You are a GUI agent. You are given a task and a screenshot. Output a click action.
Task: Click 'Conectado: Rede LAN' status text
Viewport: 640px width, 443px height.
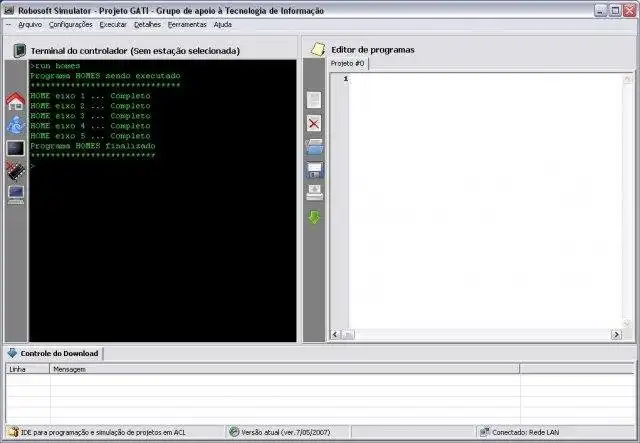click(x=526, y=432)
